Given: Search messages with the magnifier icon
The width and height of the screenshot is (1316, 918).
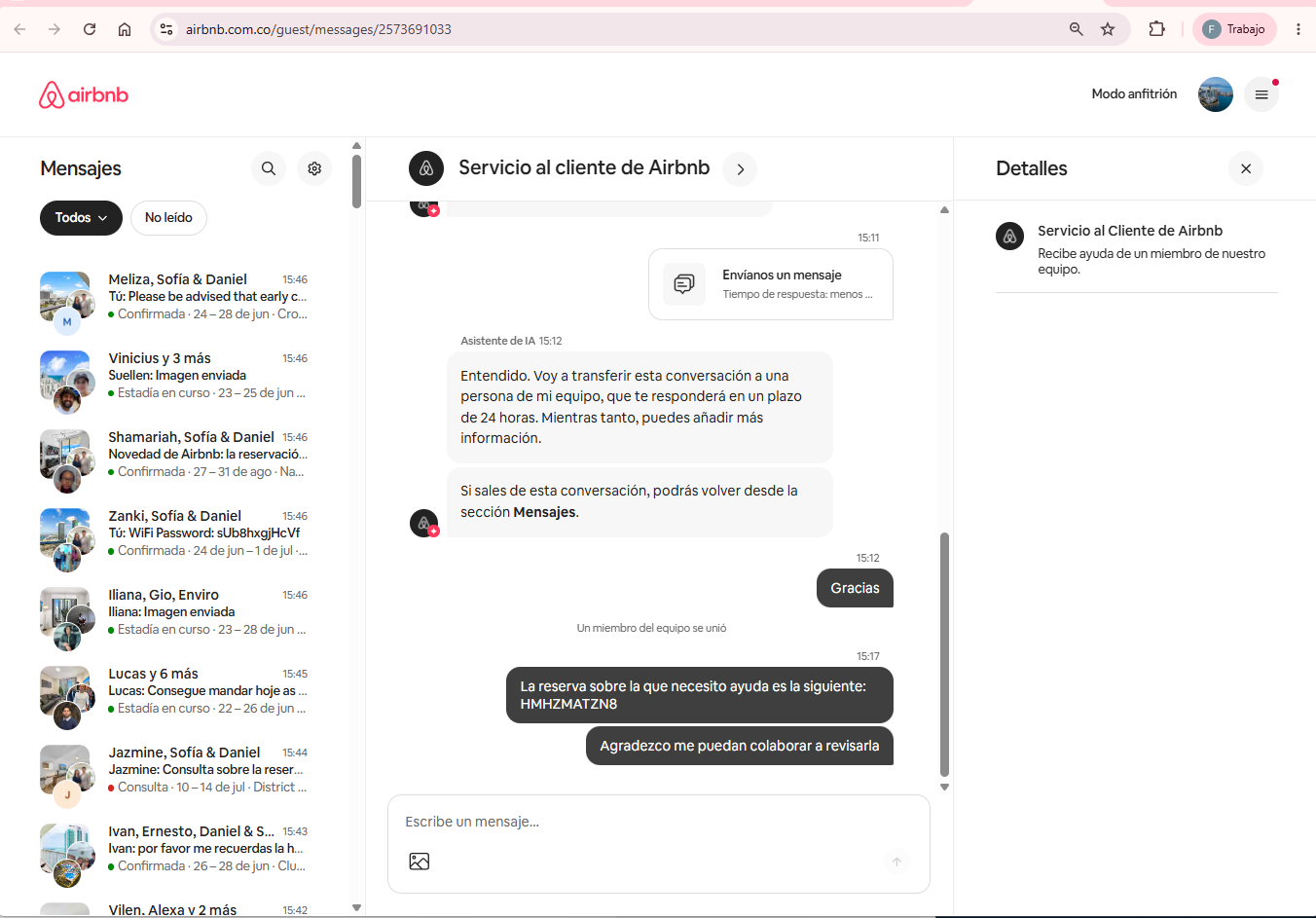Looking at the screenshot, I should (x=269, y=168).
